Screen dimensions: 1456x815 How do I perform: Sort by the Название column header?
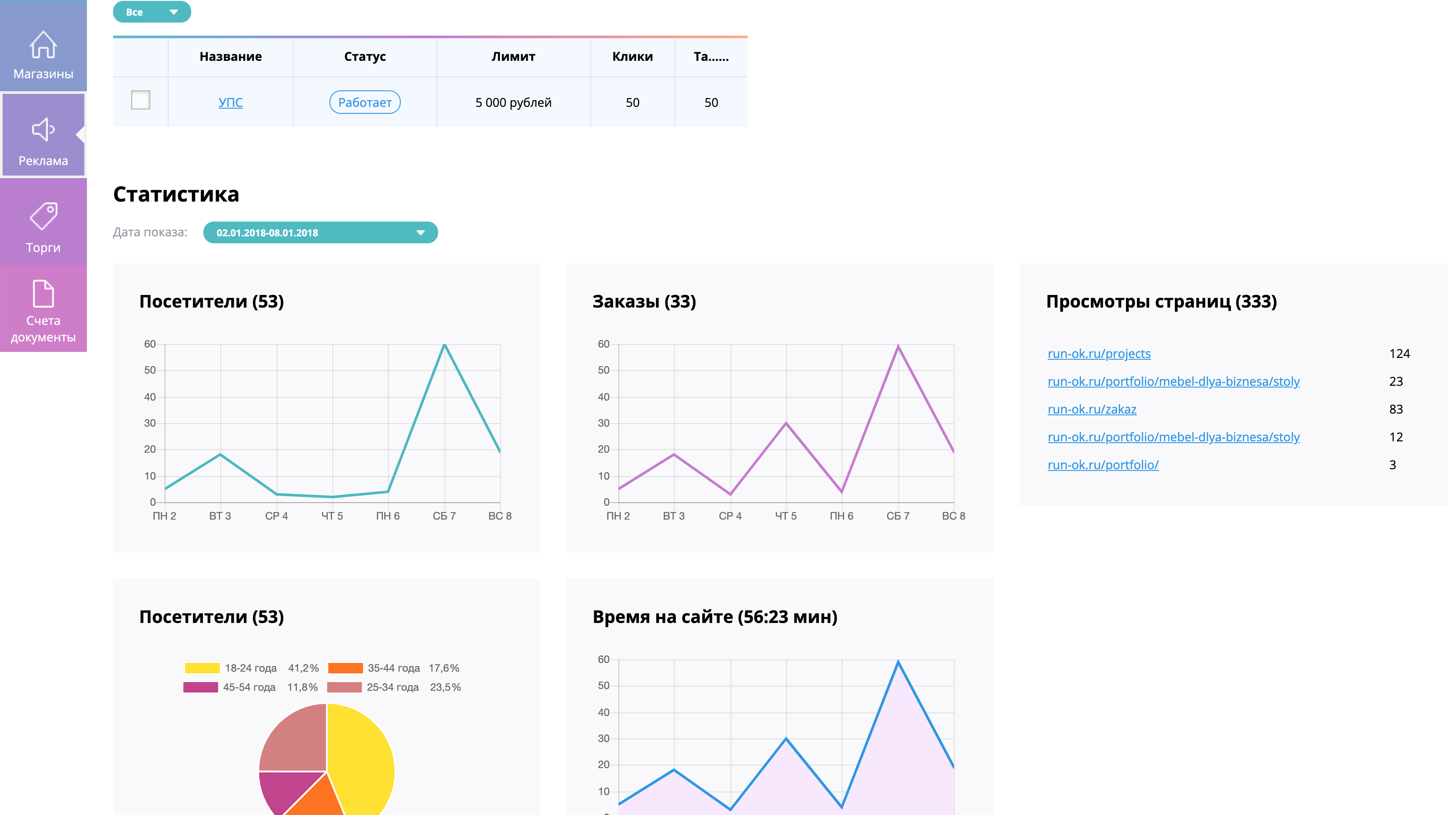[x=231, y=56]
